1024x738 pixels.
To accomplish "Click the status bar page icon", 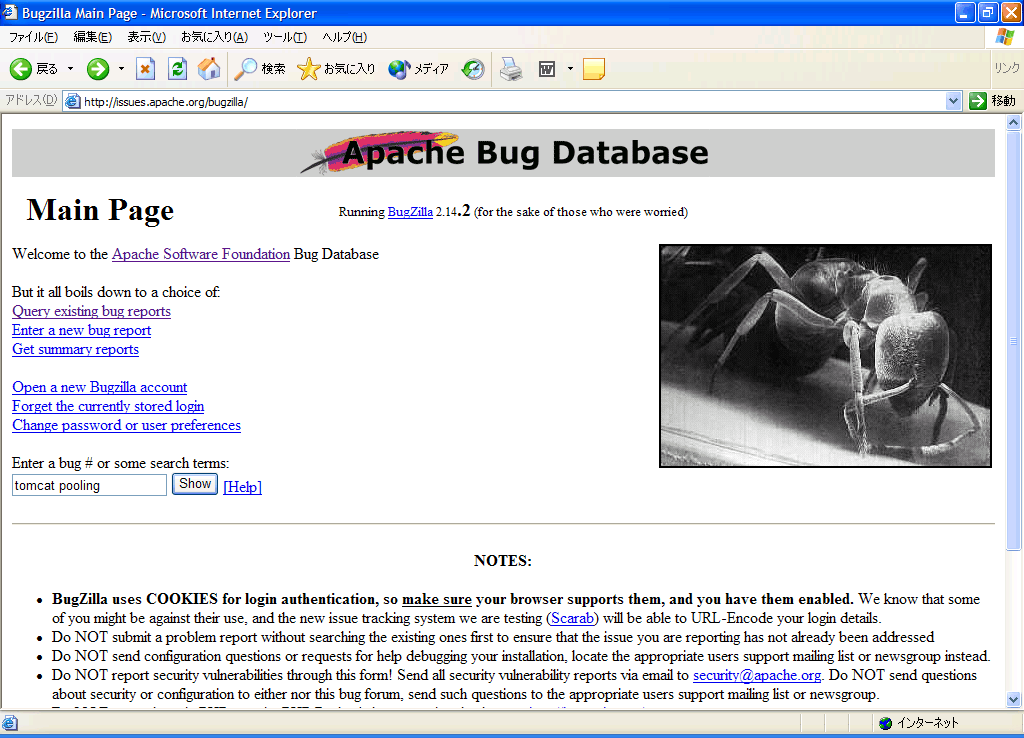I will pos(10,723).
